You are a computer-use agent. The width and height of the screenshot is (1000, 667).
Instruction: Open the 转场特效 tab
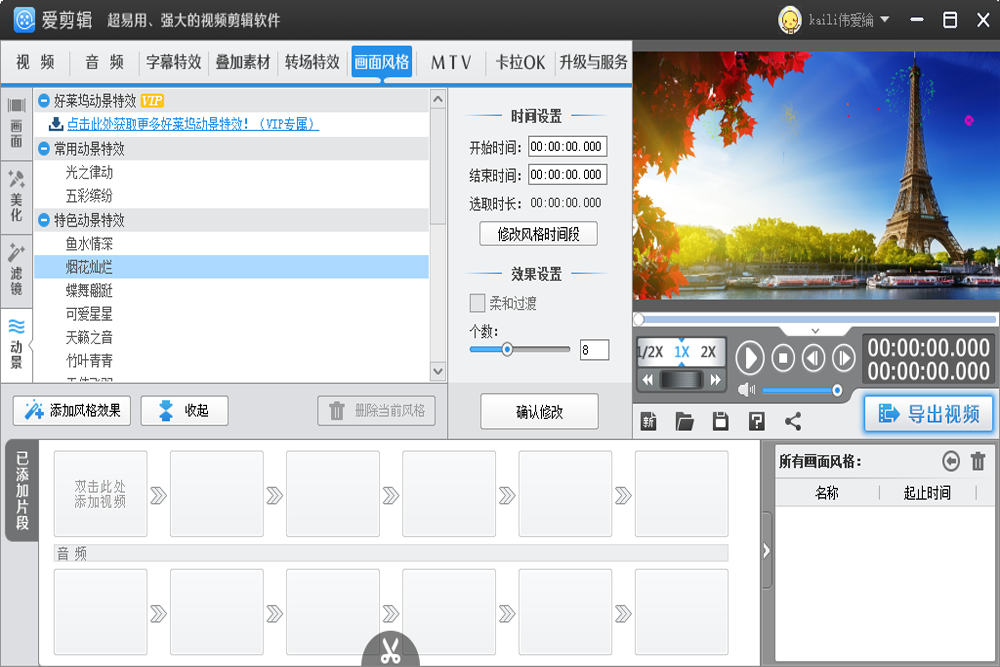[312, 62]
